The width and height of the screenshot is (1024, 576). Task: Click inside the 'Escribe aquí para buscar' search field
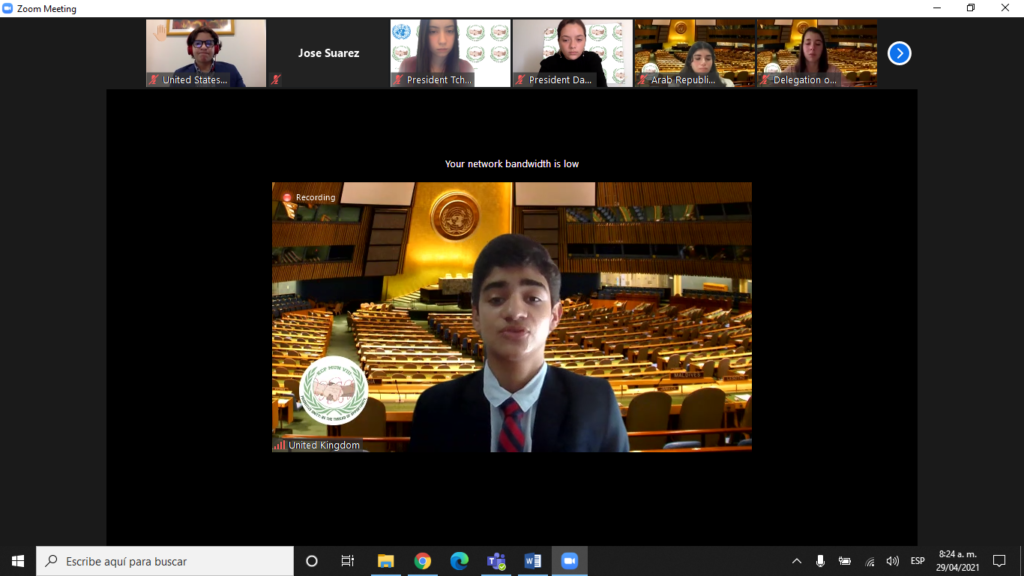tap(160, 561)
